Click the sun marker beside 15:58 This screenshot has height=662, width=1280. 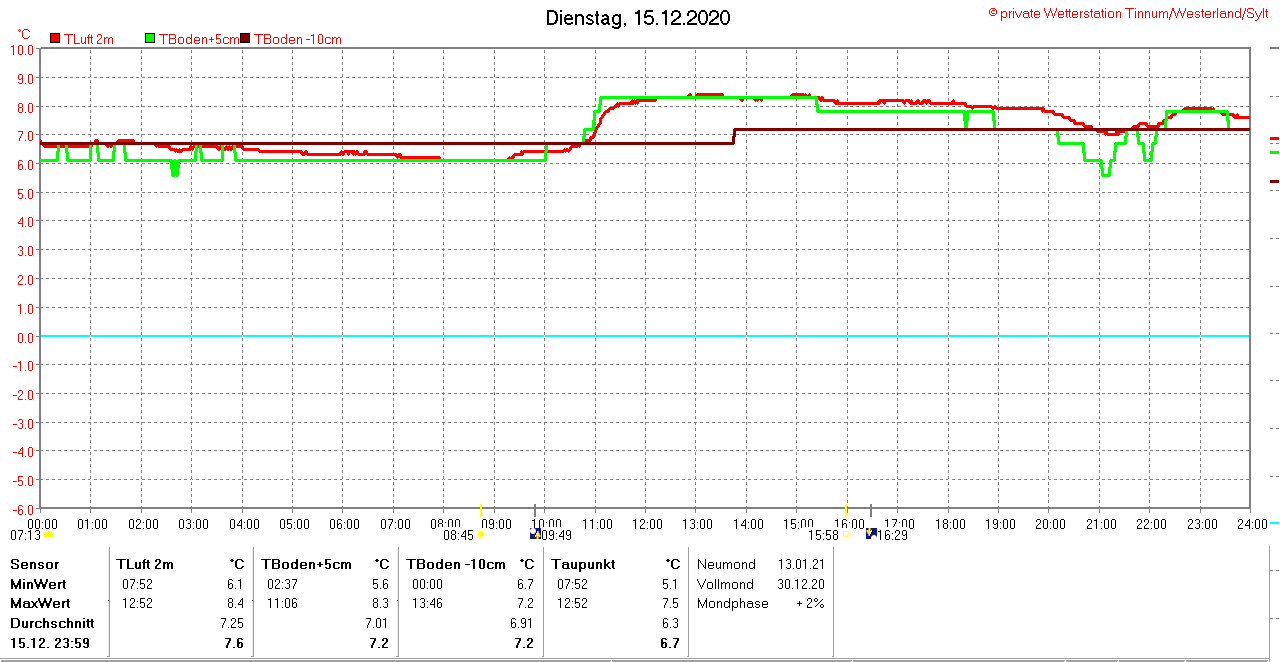846,534
